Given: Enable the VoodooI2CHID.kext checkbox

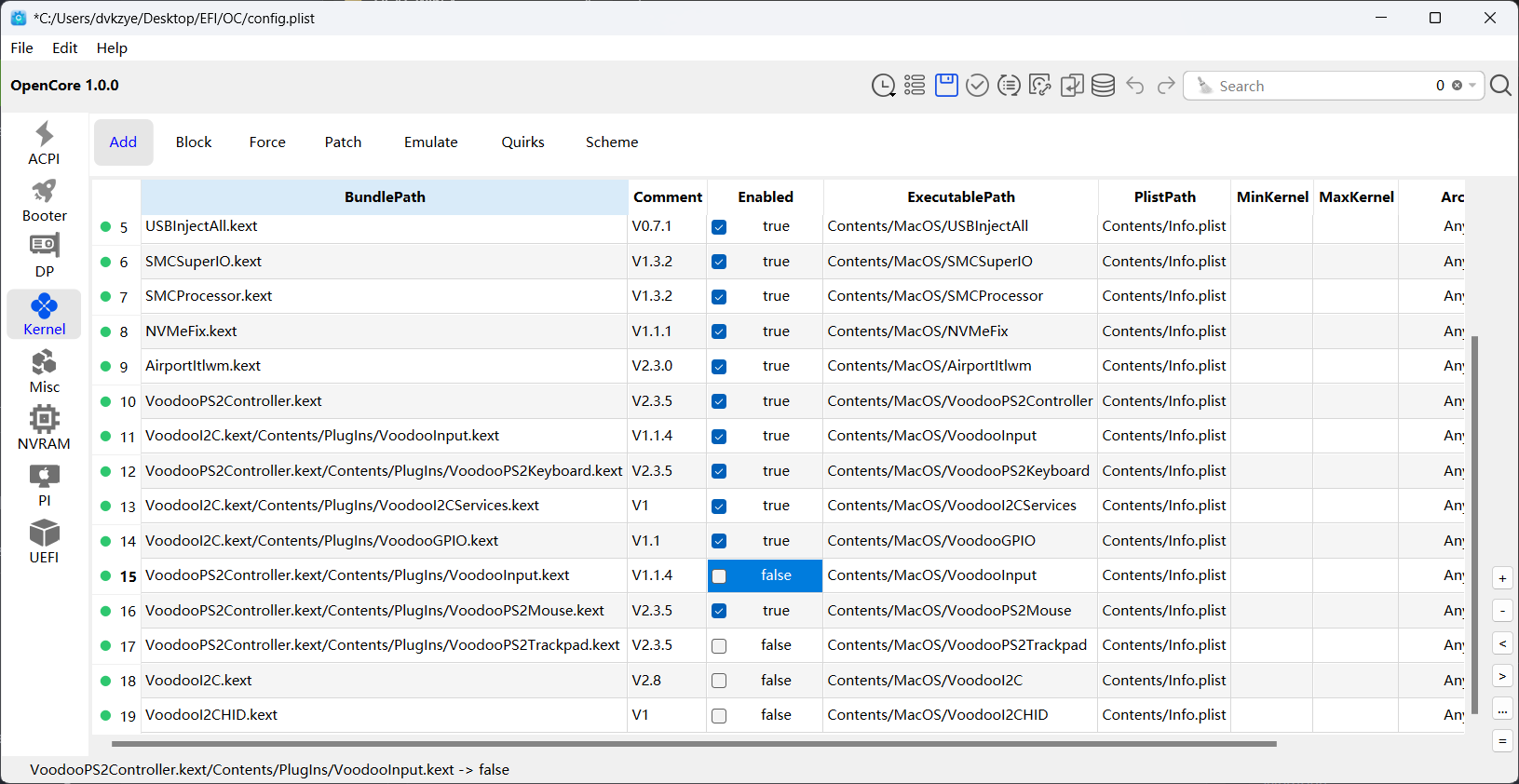Looking at the screenshot, I should click(719, 716).
